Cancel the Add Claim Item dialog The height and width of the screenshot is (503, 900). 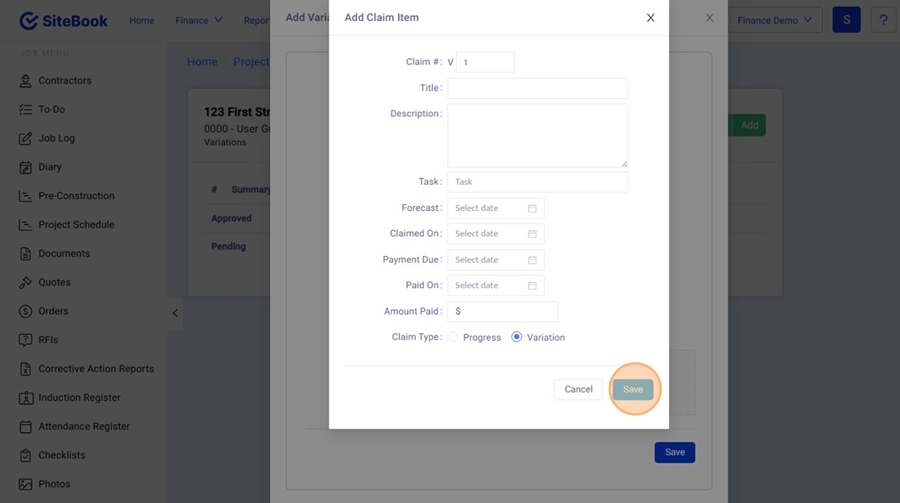[x=578, y=389]
